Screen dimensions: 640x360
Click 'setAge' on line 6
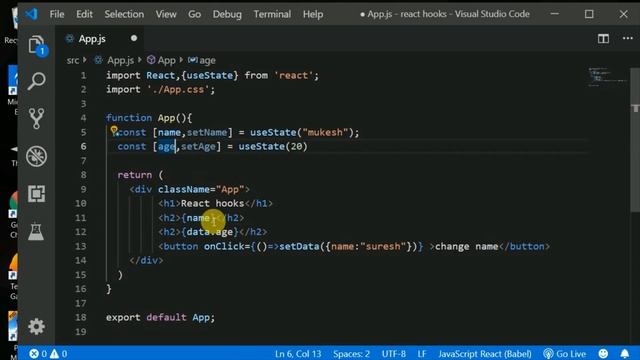pyautogui.click(x=198, y=147)
